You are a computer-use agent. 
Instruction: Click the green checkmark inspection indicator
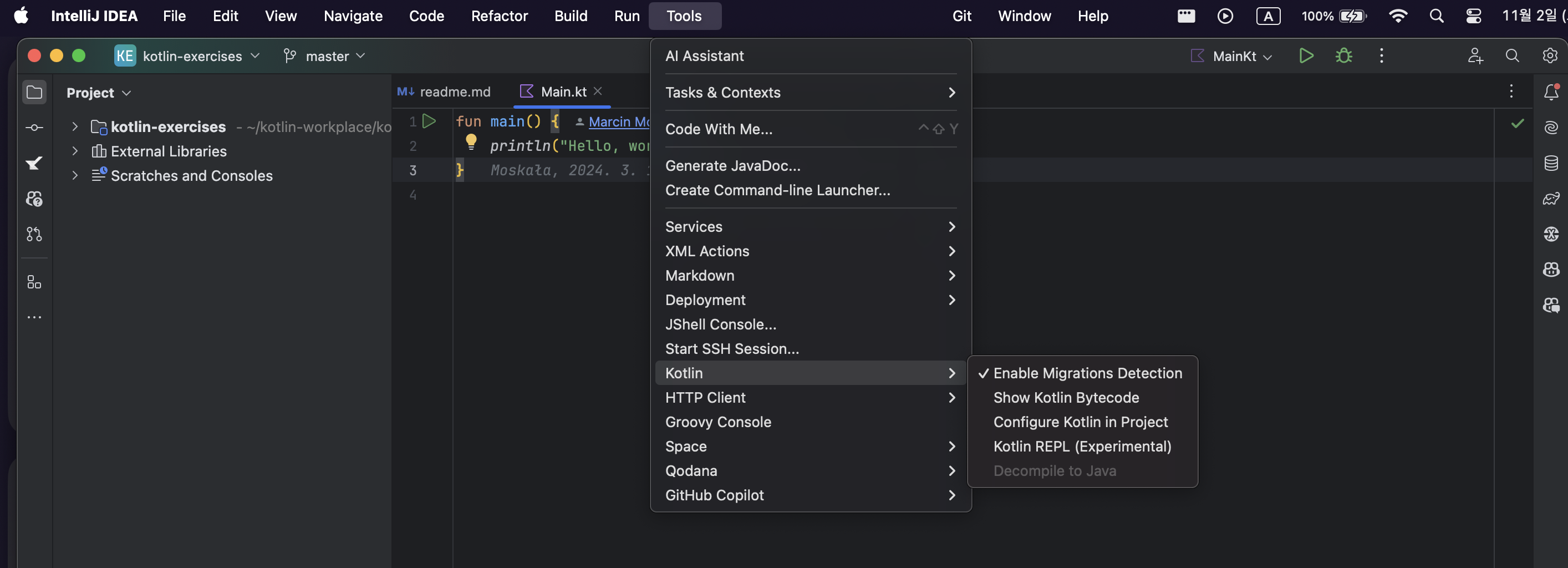[1518, 124]
